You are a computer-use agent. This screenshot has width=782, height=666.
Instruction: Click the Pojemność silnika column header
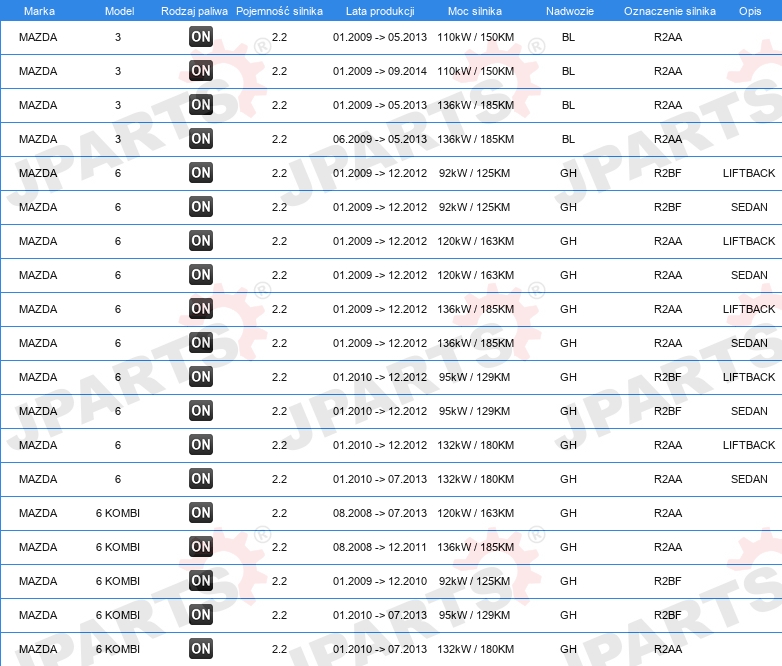(x=279, y=11)
